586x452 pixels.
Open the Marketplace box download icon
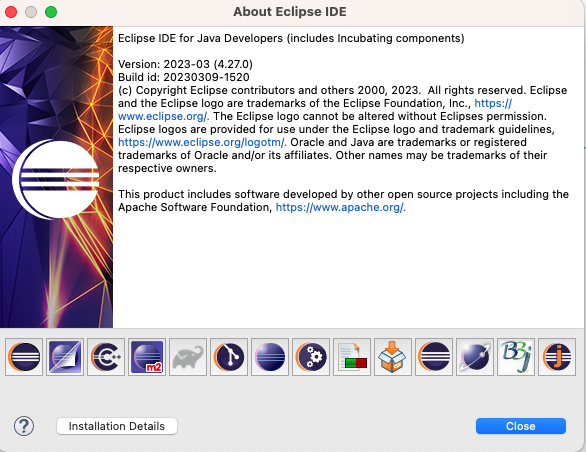pos(393,357)
